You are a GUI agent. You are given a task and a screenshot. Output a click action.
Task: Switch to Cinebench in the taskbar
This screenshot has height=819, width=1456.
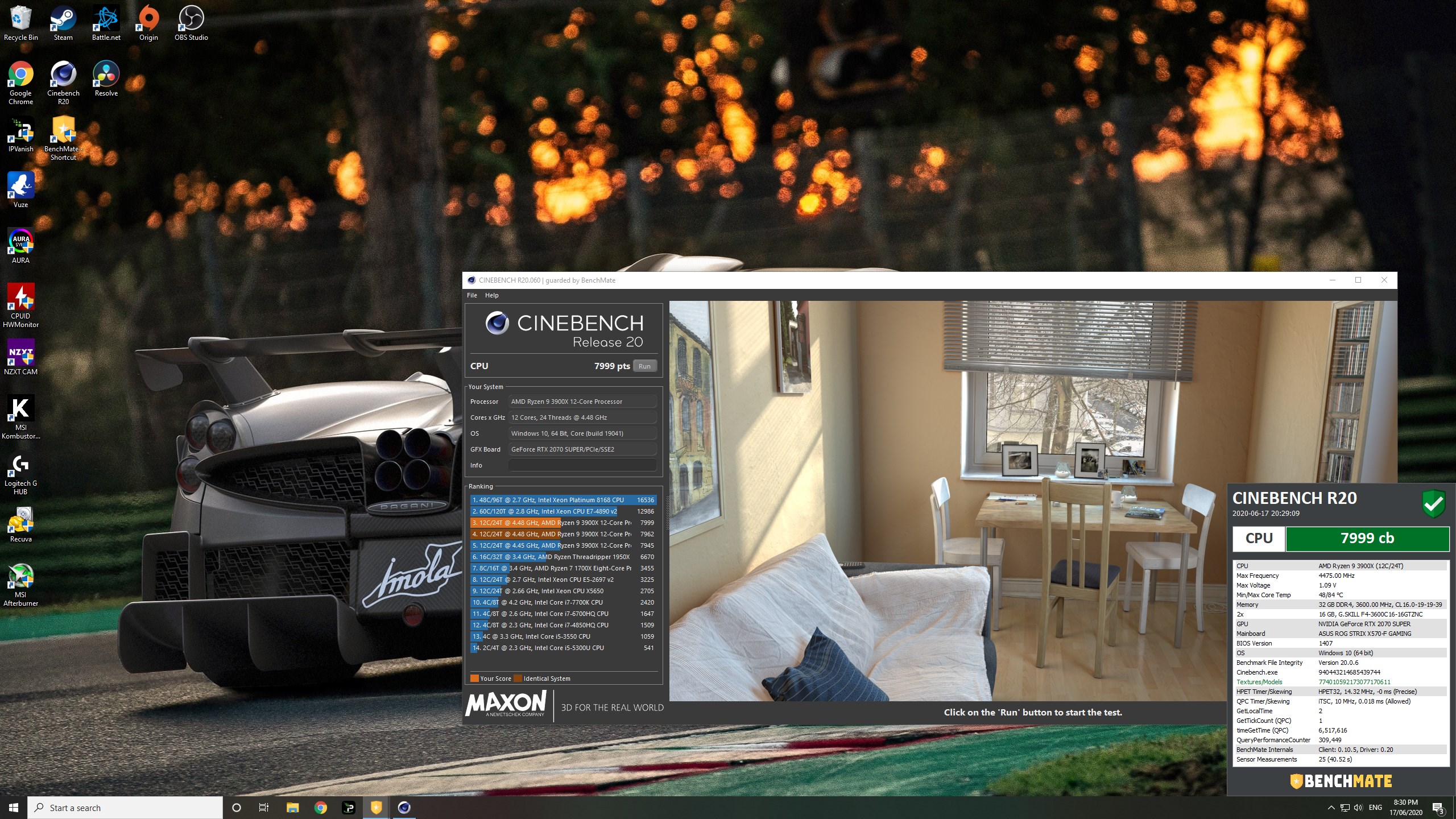click(404, 808)
